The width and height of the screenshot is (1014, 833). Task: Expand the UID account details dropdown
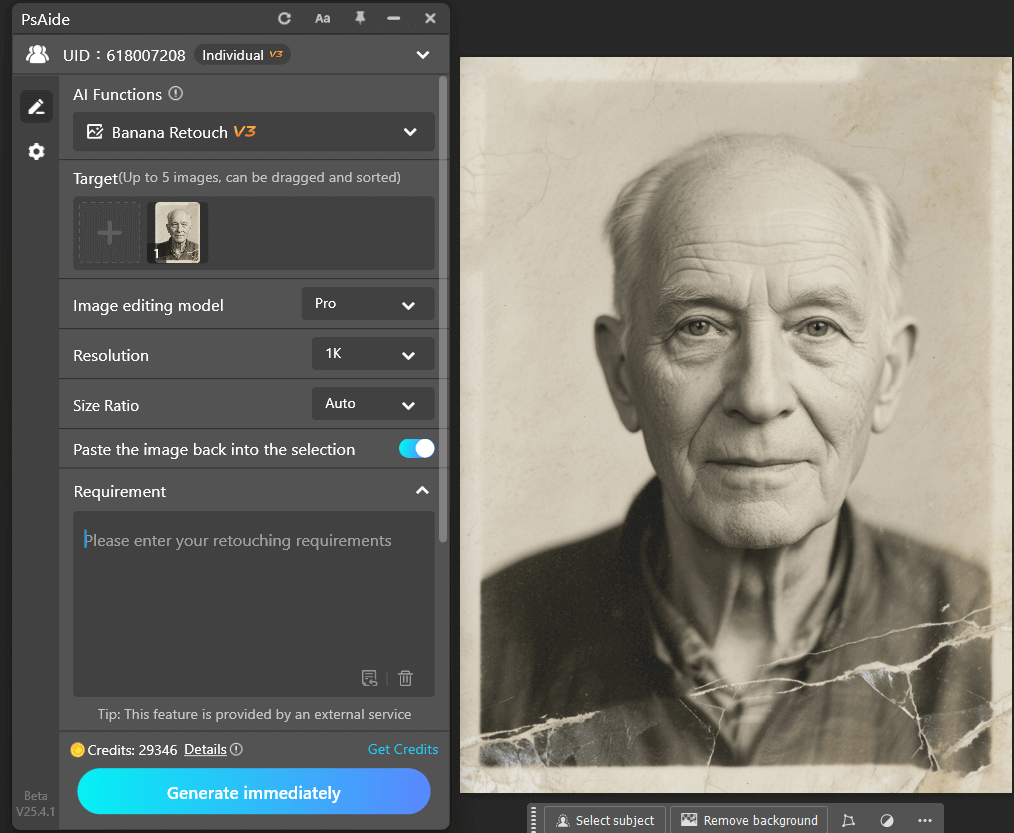click(422, 55)
